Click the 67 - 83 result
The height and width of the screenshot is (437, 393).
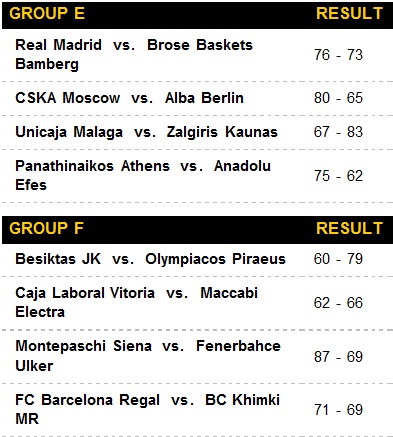pos(338,132)
